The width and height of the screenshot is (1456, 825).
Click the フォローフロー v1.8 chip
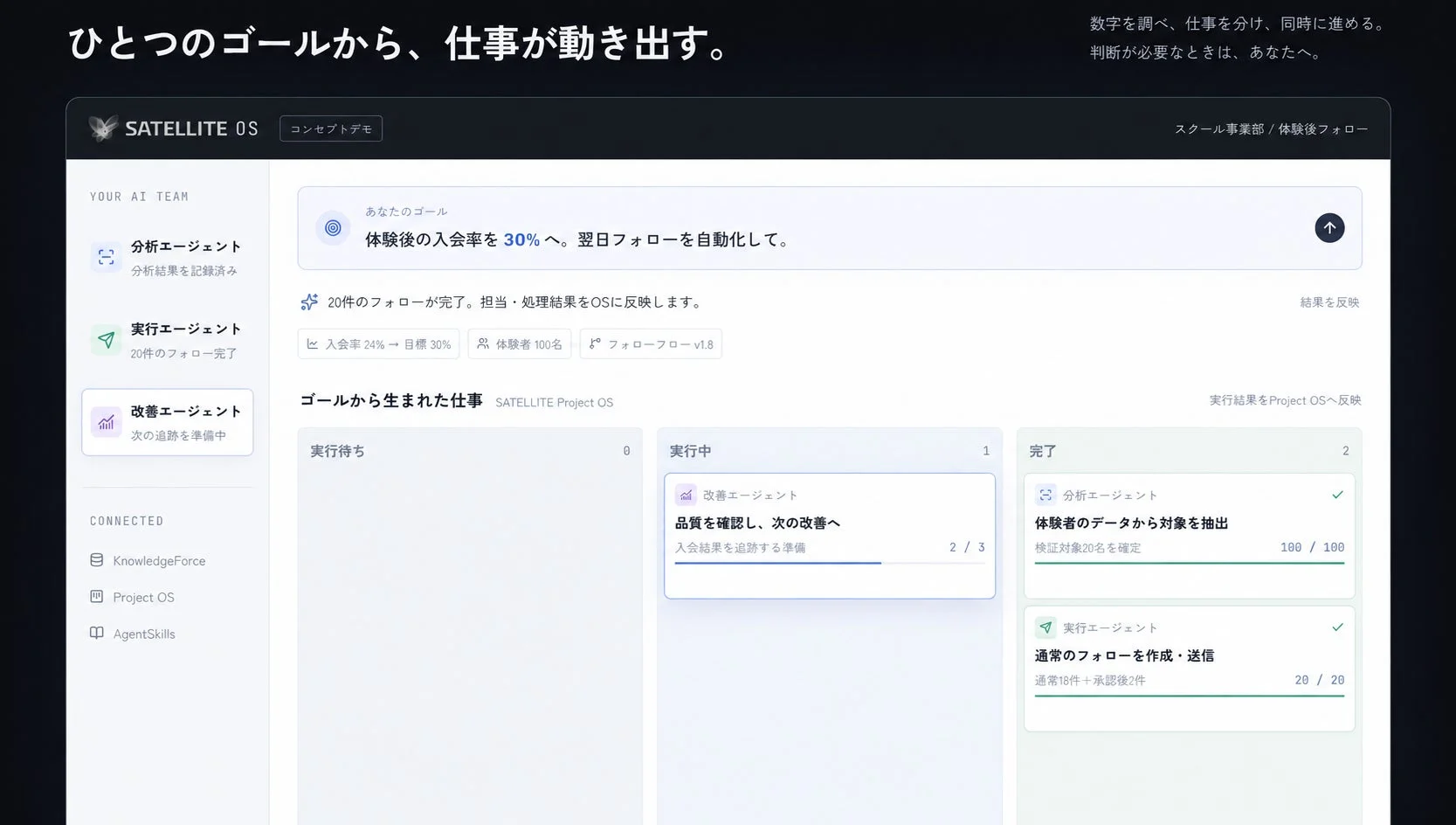coord(651,344)
